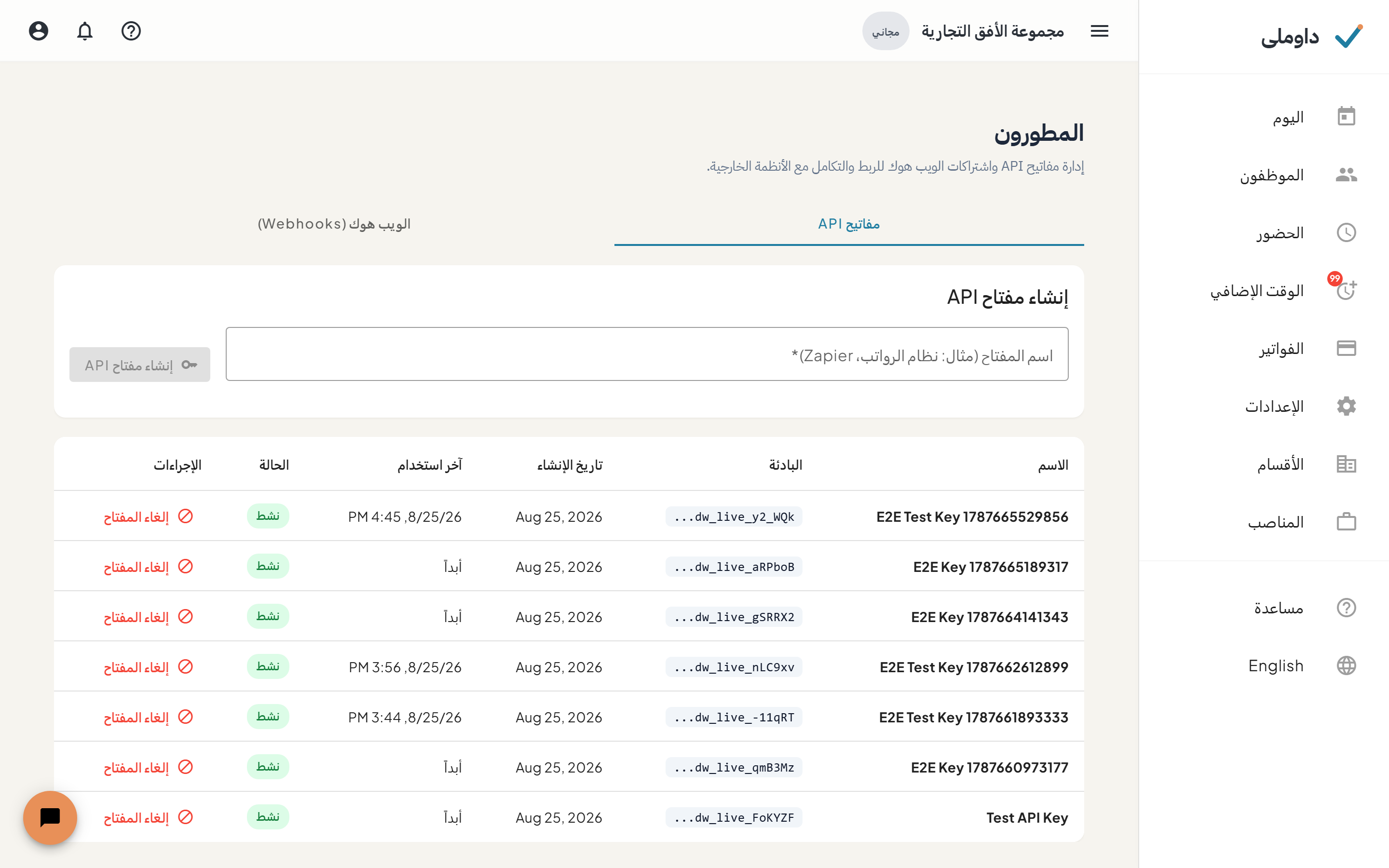Open the الموظفون people icon

(x=1346, y=175)
